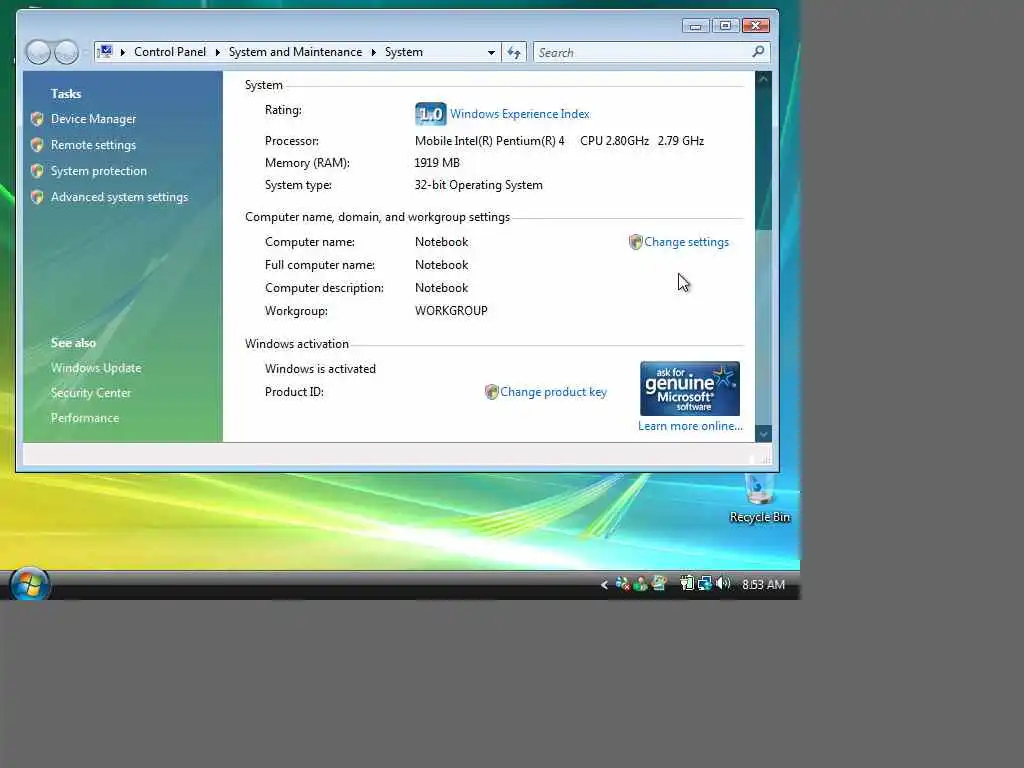
Task: Click Change settings for computer name
Action: coord(686,242)
